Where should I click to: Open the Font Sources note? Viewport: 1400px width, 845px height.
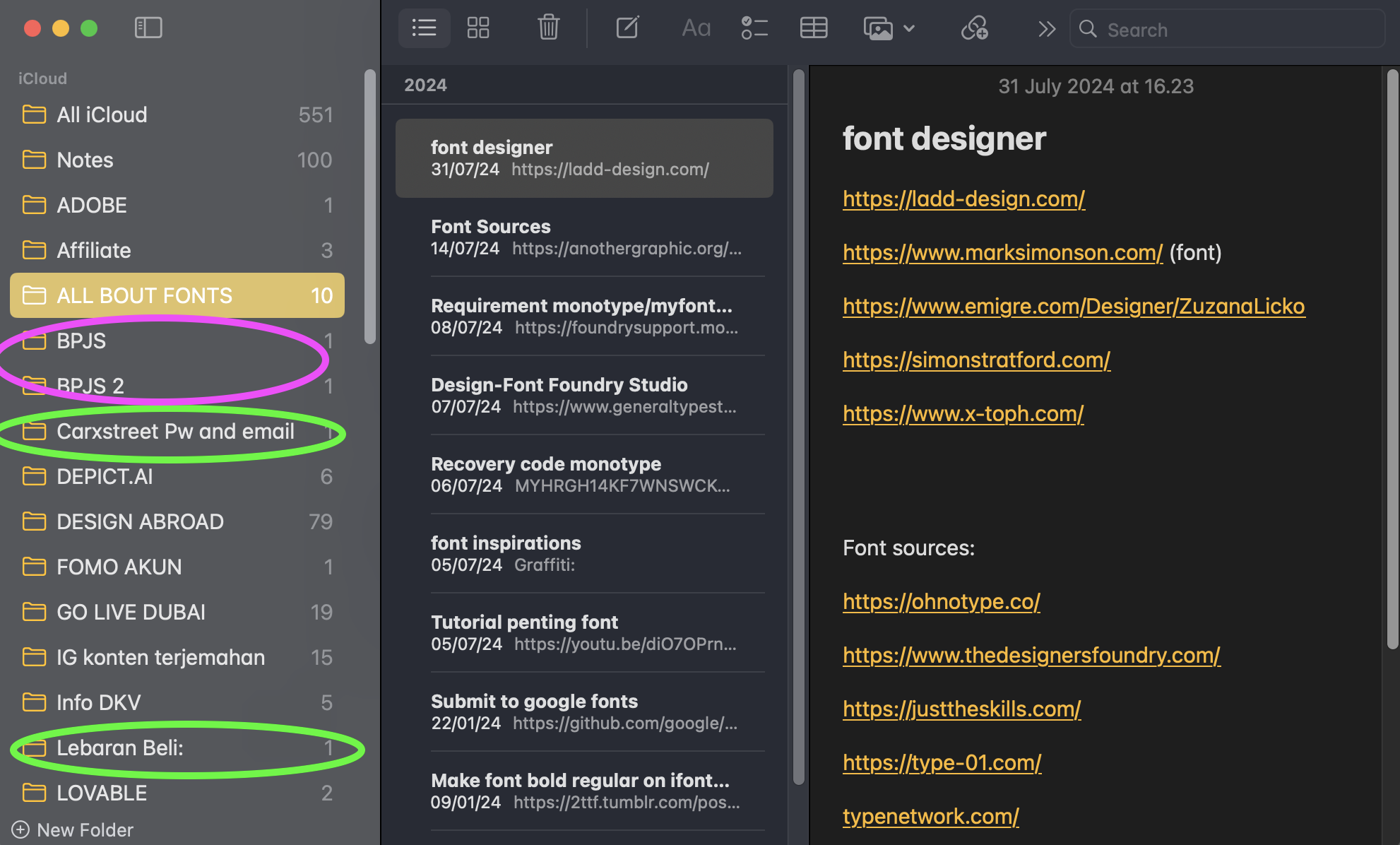point(585,237)
